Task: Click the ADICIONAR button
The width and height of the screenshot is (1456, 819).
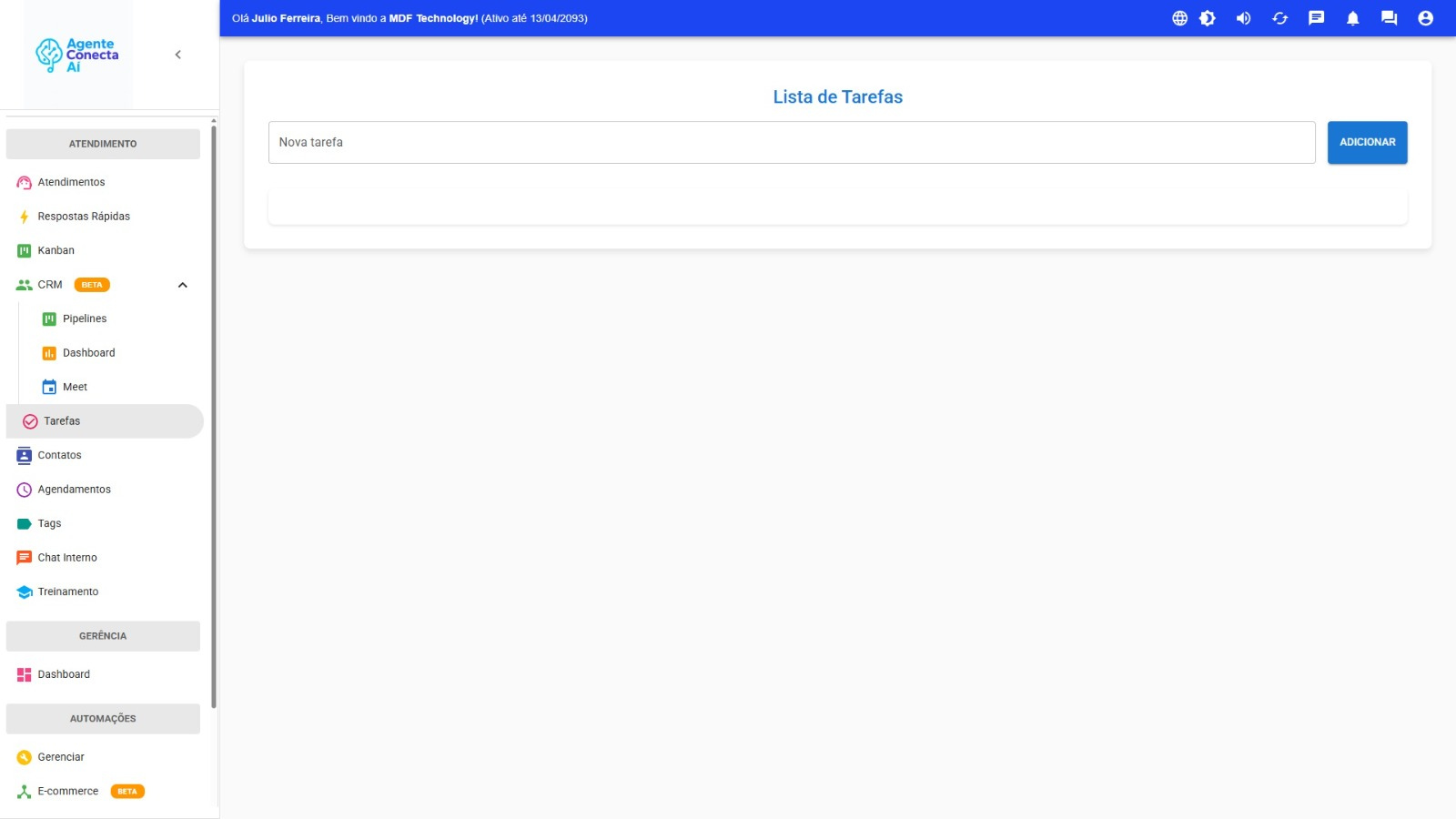Action: (1368, 143)
